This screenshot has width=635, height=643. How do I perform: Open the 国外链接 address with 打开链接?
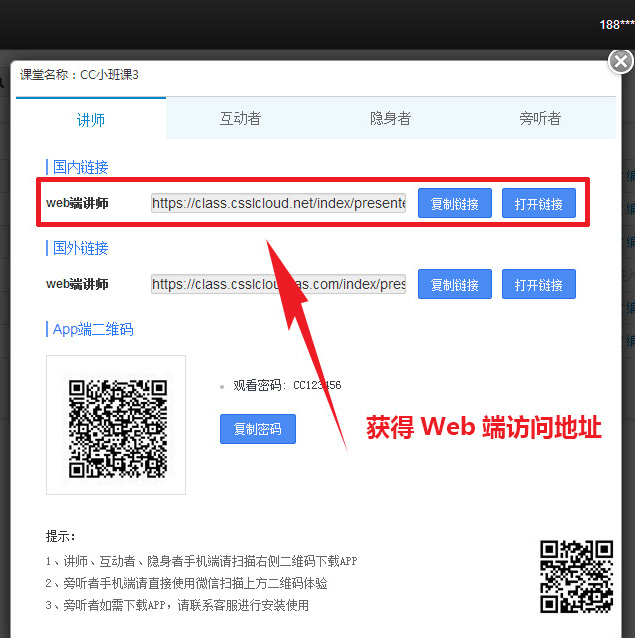[x=538, y=285]
